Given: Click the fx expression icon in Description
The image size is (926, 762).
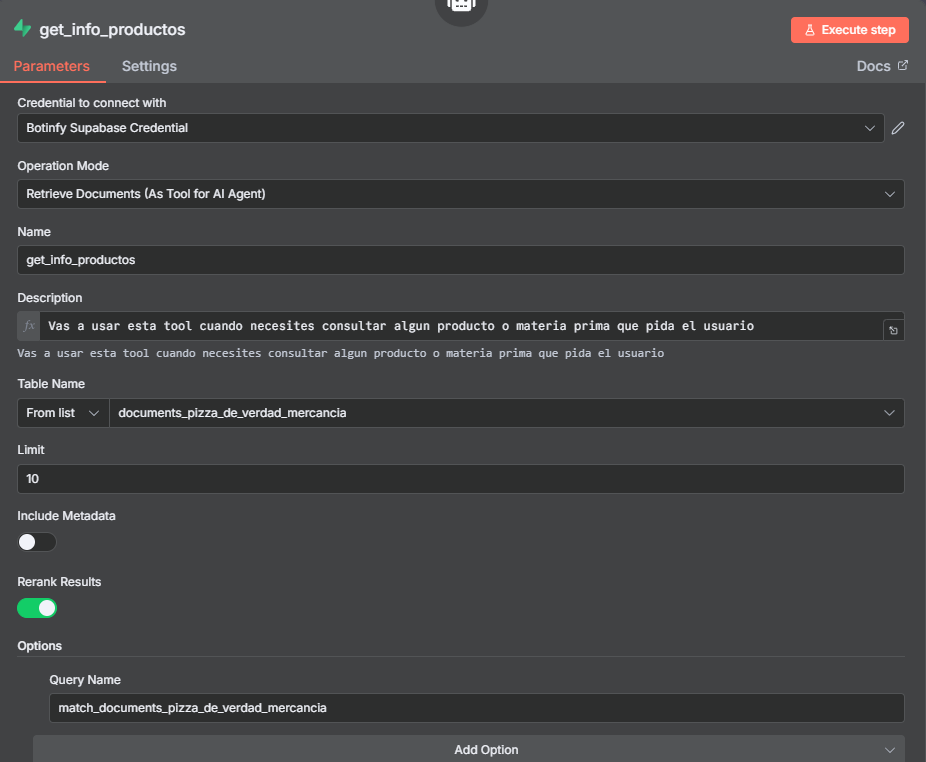Looking at the screenshot, I should (29, 326).
